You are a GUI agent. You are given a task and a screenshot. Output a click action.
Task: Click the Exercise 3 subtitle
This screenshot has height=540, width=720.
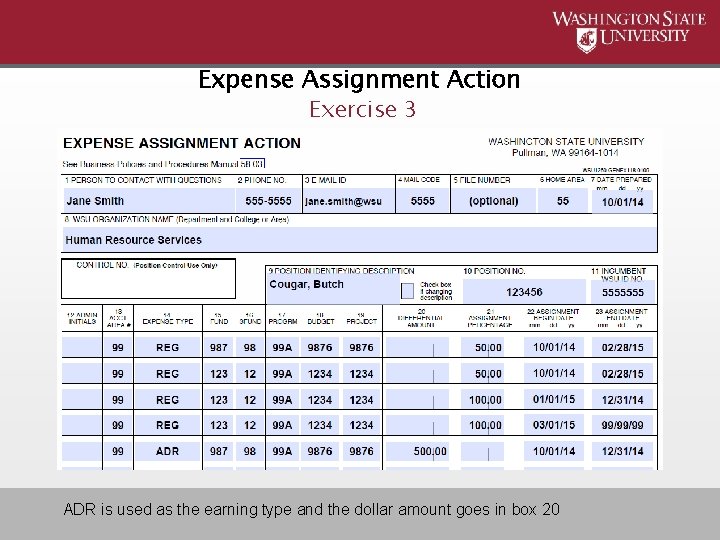[362, 109]
